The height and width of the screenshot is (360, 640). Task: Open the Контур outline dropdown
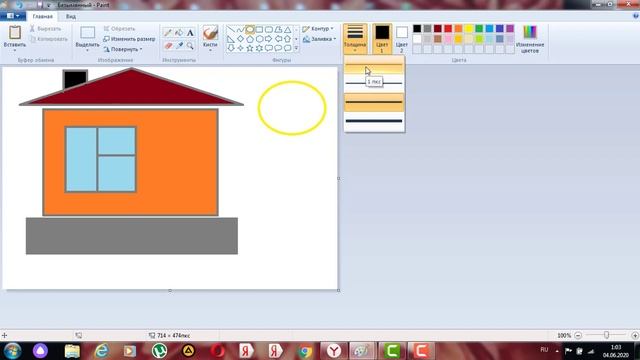coord(318,29)
